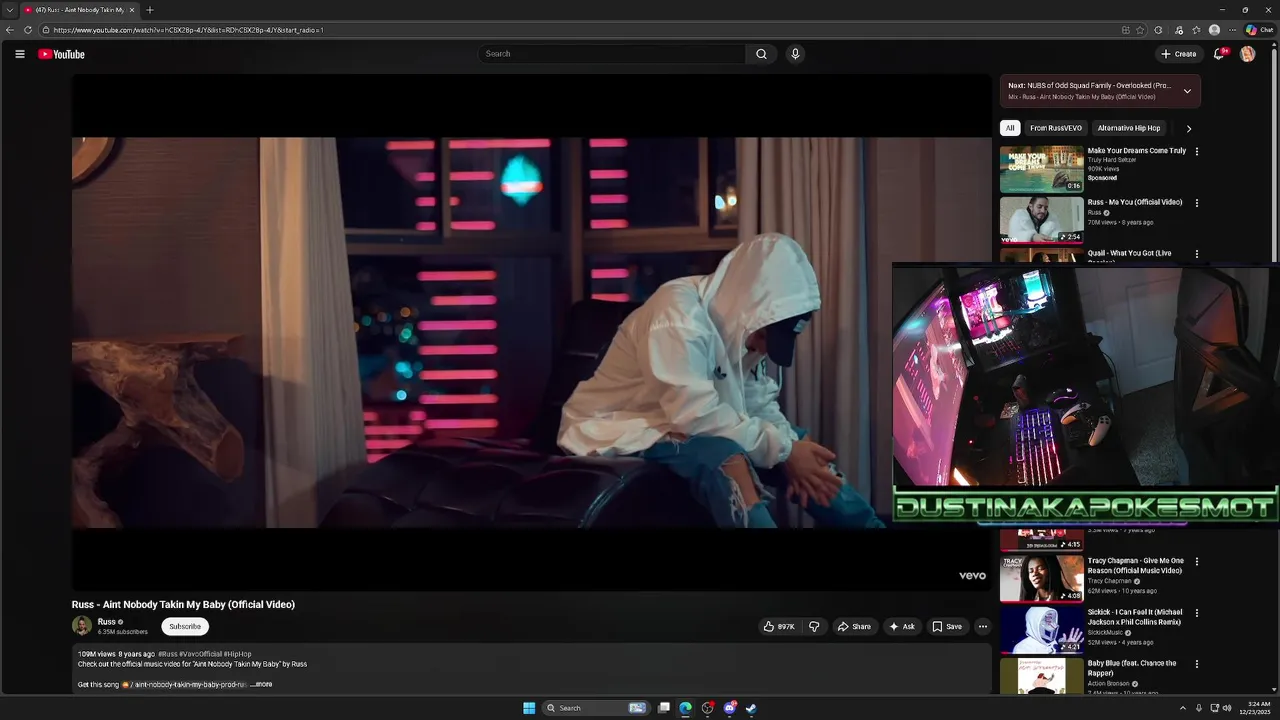Open options menu for Russ - Me You
Image resolution: width=1280 pixels, height=720 pixels.
[1197, 203]
